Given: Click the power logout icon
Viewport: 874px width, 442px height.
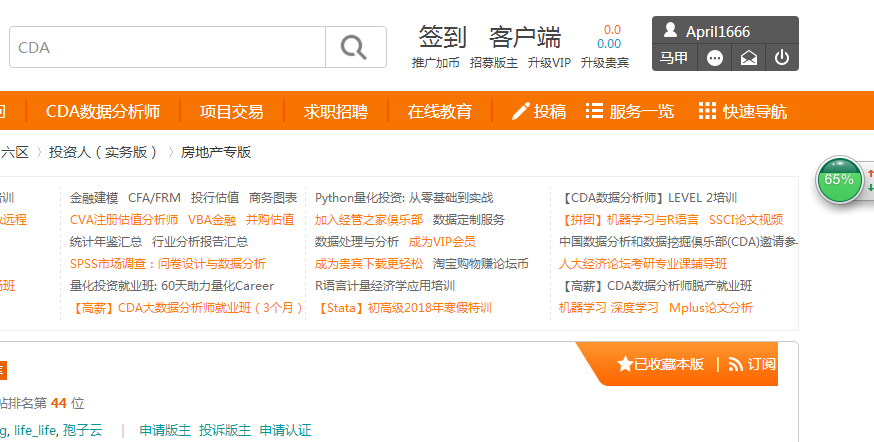Looking at the screenshot, I should point(782,57).
